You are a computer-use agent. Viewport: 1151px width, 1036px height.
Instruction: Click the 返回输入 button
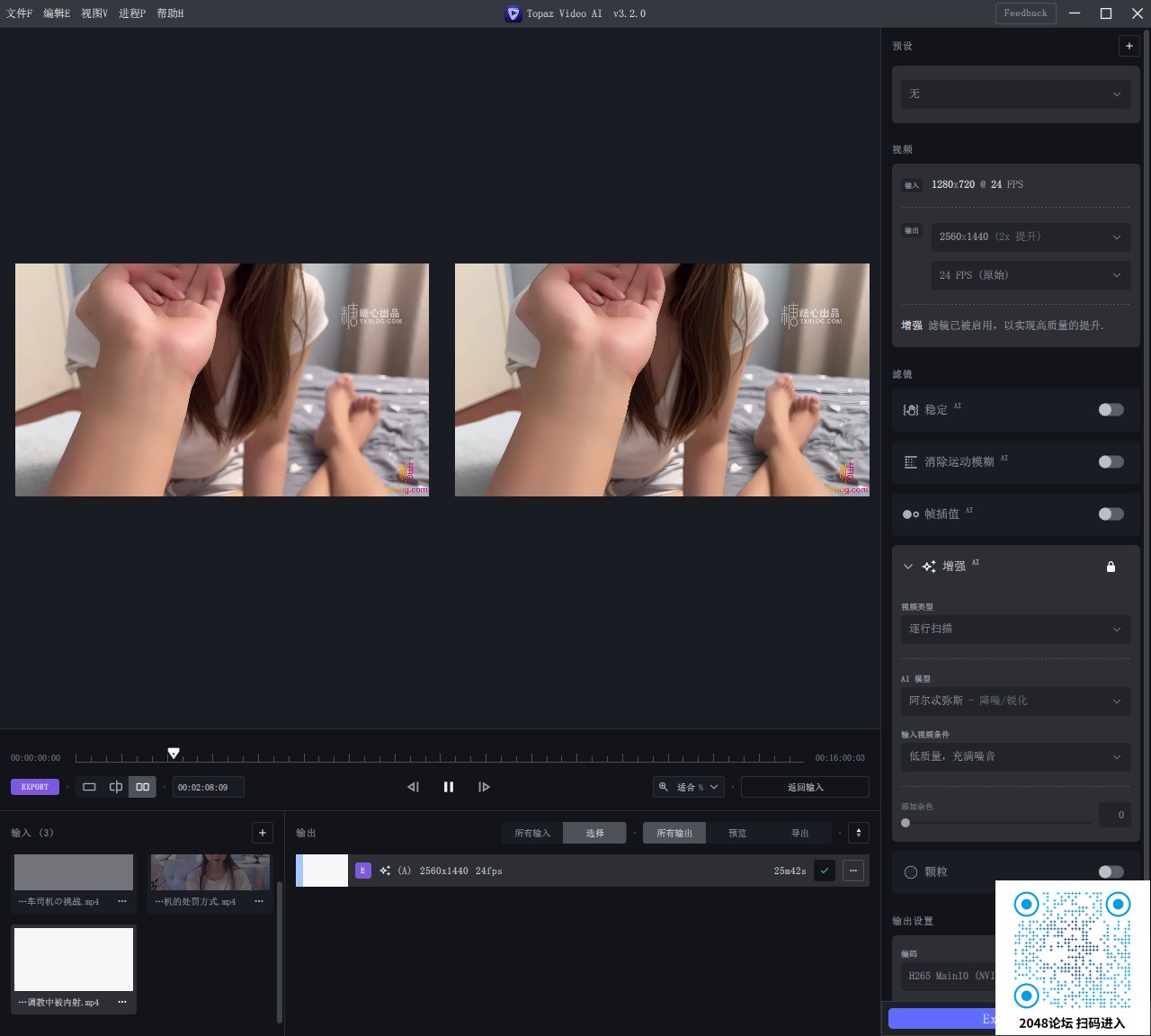[805, 787]
